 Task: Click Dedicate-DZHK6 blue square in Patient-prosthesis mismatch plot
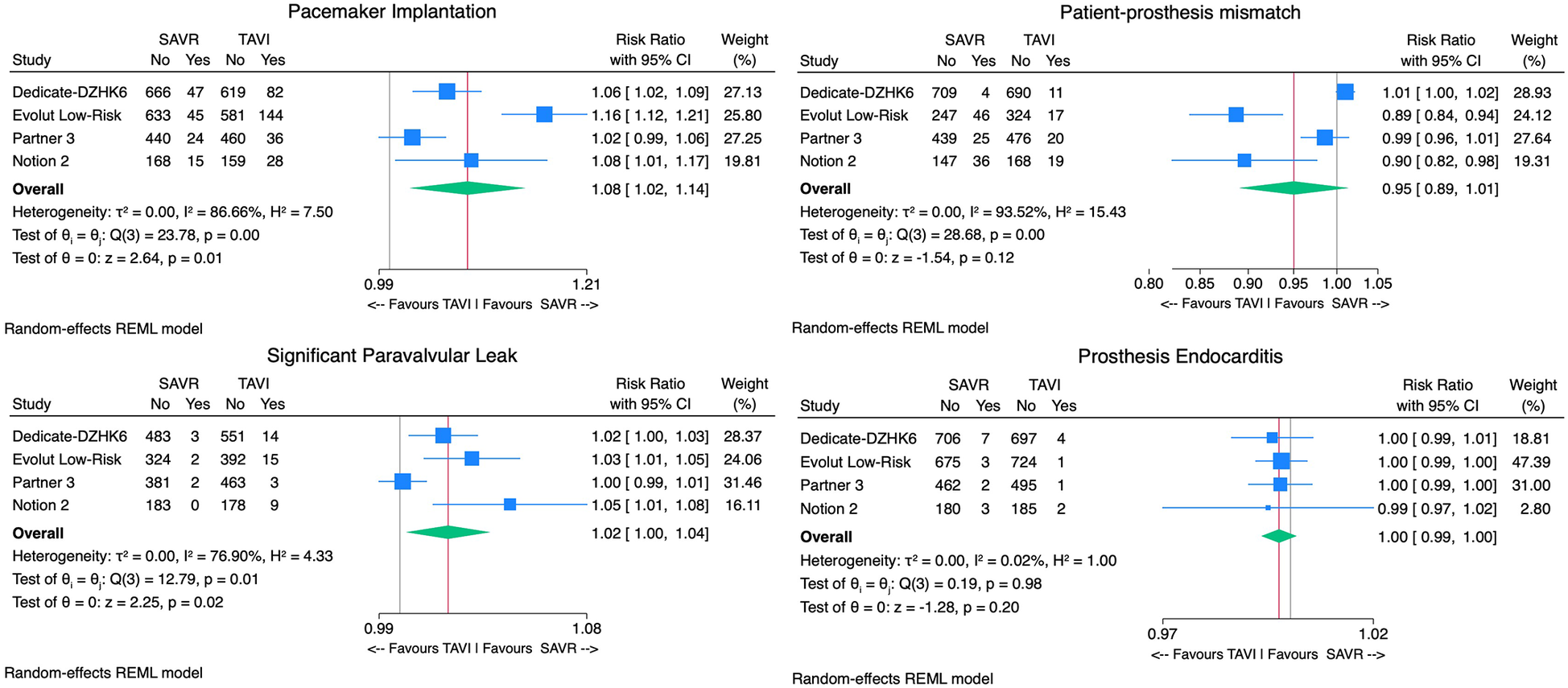[x=1345, y=92]
